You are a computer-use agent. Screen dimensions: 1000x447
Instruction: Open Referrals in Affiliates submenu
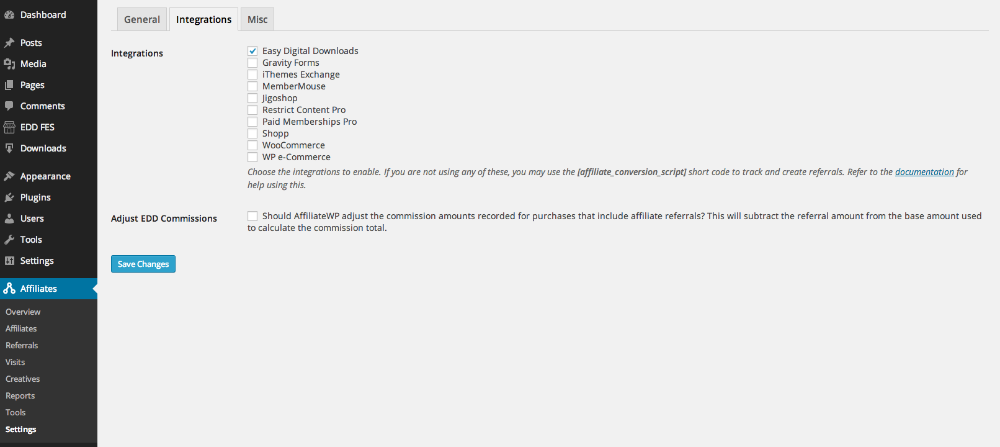tap(22, 346)
